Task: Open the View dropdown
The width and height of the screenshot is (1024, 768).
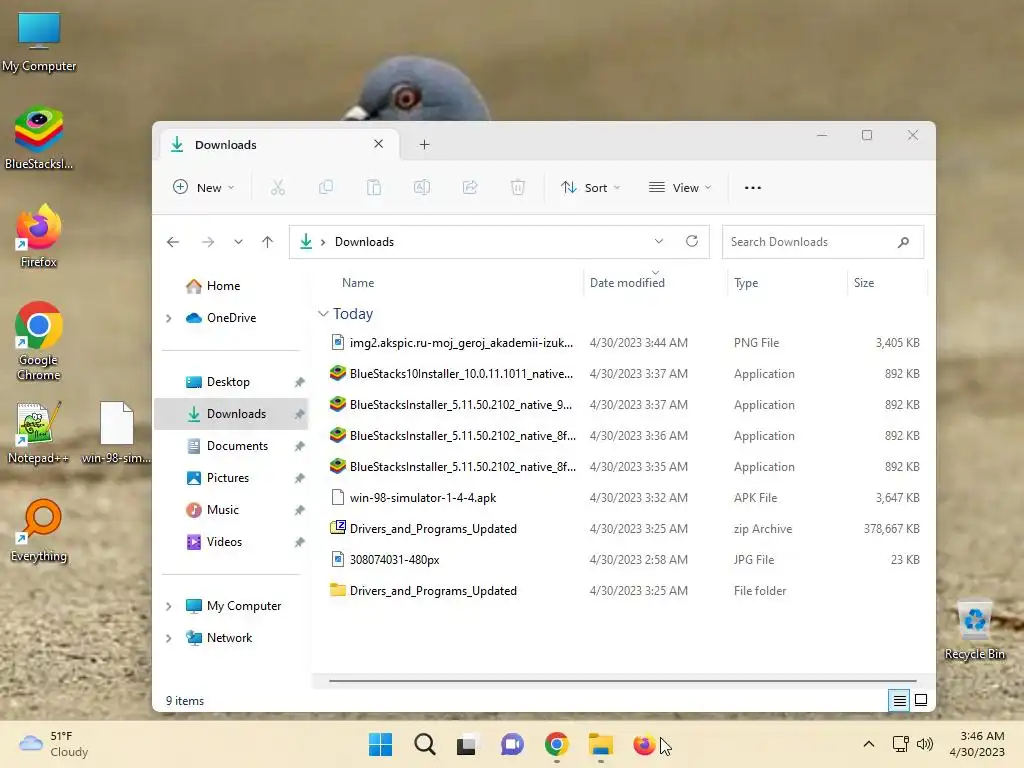Action: (680, 188)
